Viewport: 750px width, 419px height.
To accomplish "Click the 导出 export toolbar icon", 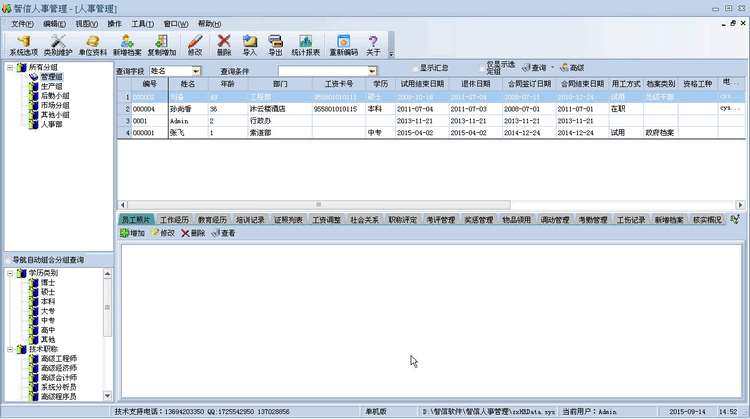I will pos(275,44).
